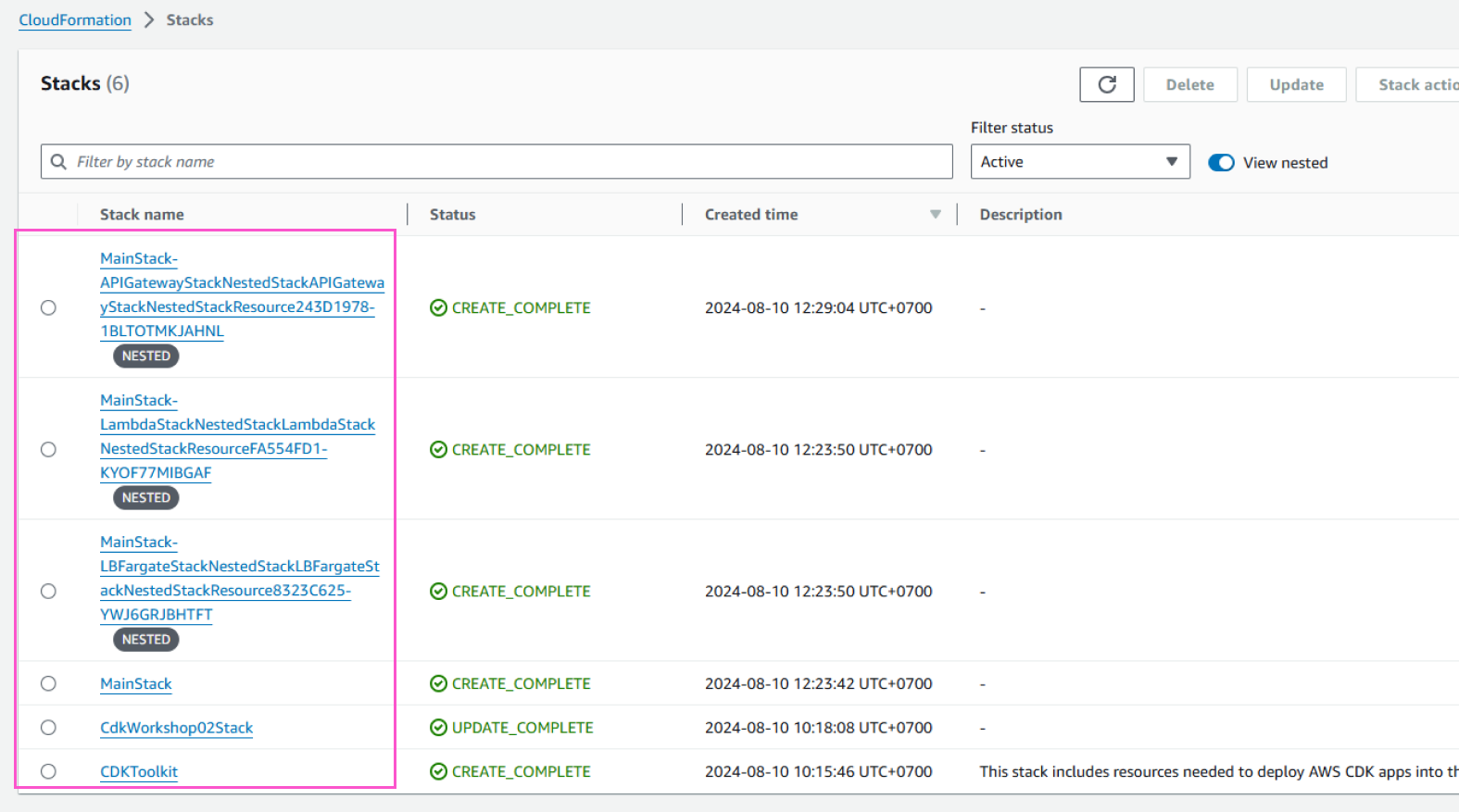Toggle the View nested switch off
1459x812 pixels.
[1221, 163]
